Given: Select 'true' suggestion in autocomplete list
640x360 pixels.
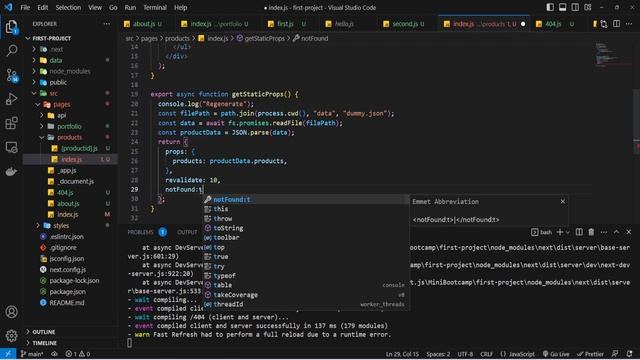Looking at the screenshot, I should (x=306, y=257).
